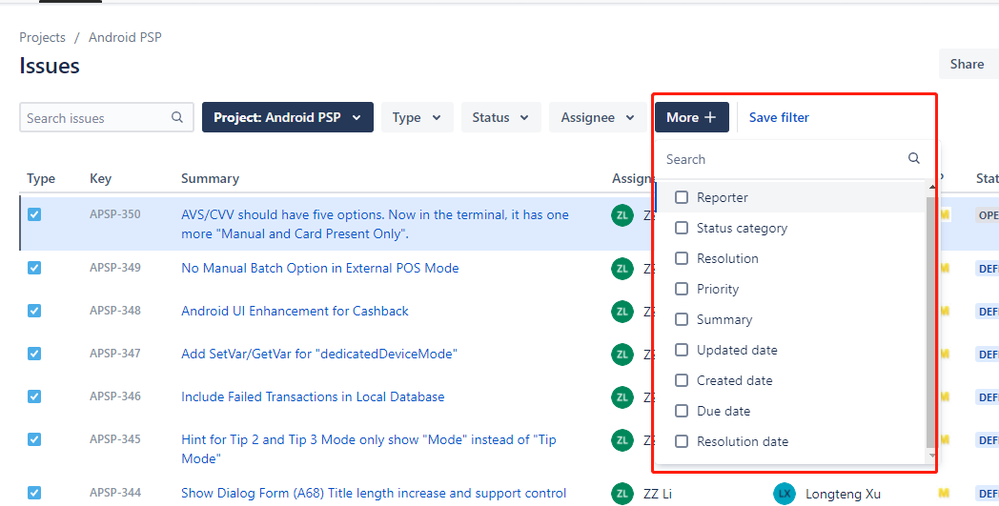Open issue key APSP-349
Viewport: 999px width, 506px height.
click(x=115, y=267)
